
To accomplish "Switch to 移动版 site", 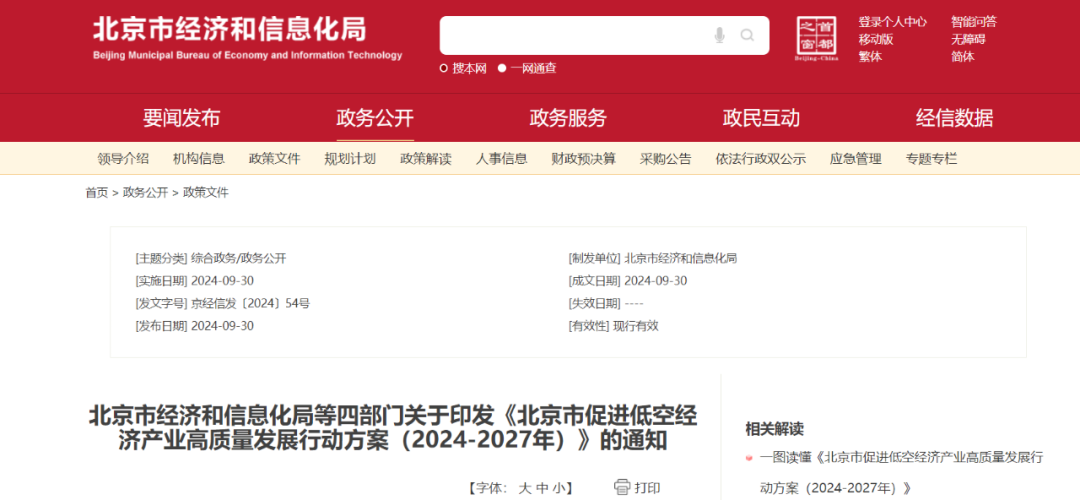I will [876, 39].
